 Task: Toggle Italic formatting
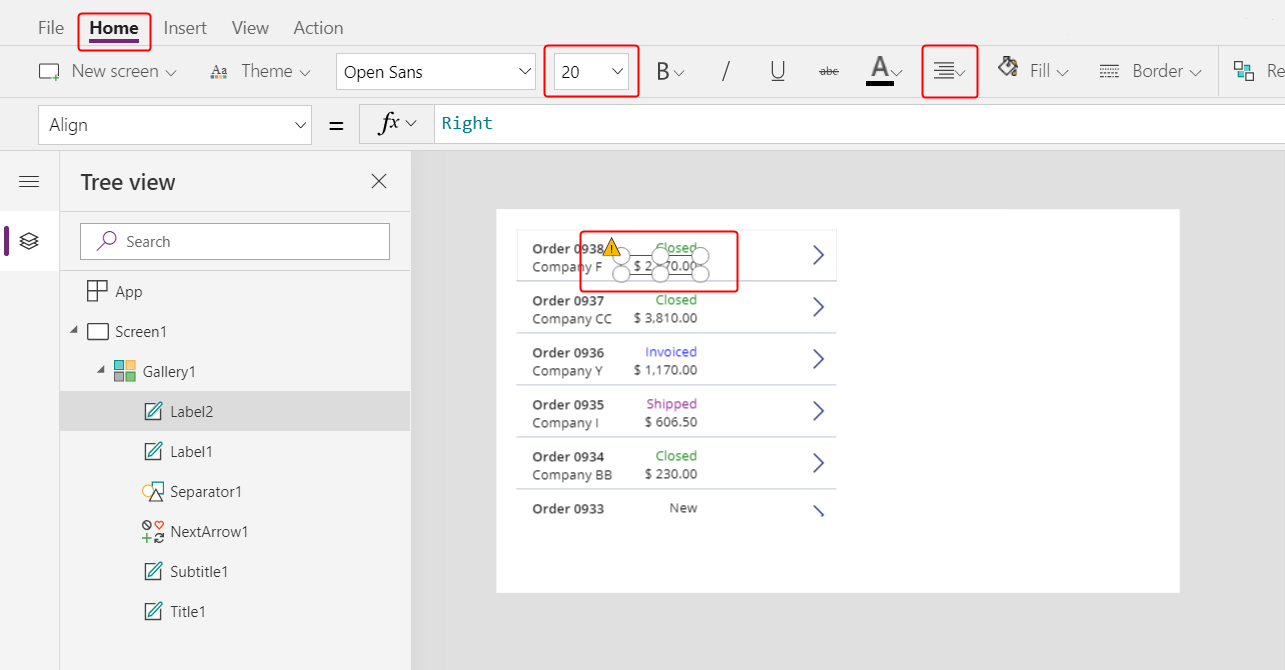coord(726,72)
